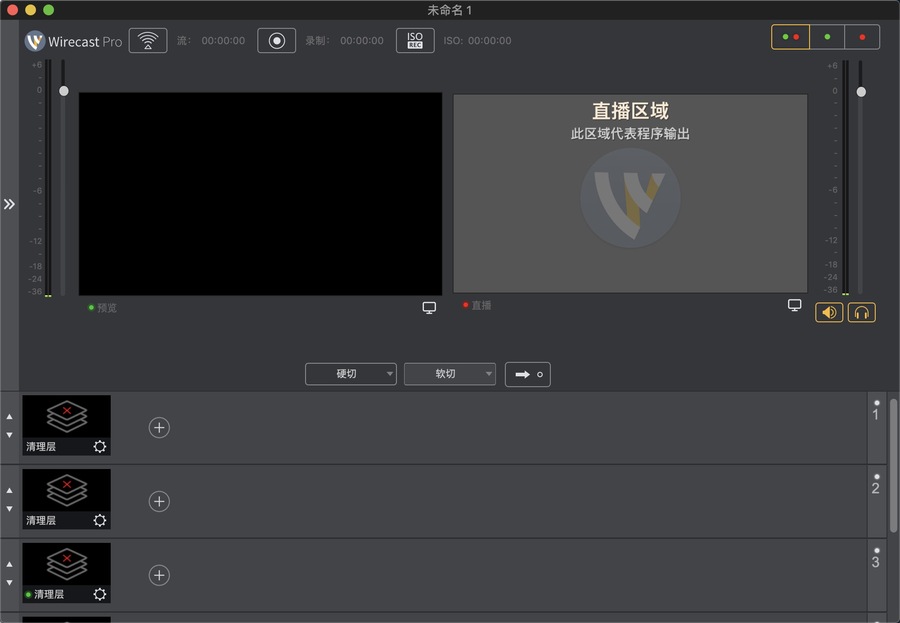Click the Go arrow transition button
Image resolution: width=900 pixels, height=623 pixels.
[527, 374]
